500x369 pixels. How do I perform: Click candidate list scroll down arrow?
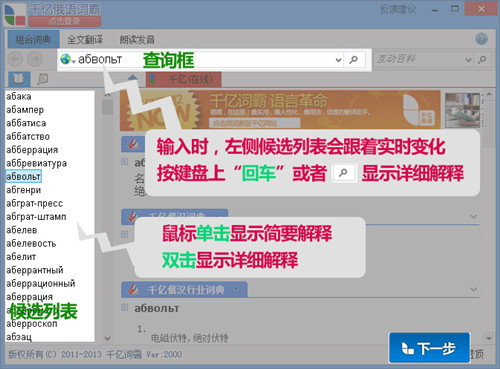tap(107, 338)
